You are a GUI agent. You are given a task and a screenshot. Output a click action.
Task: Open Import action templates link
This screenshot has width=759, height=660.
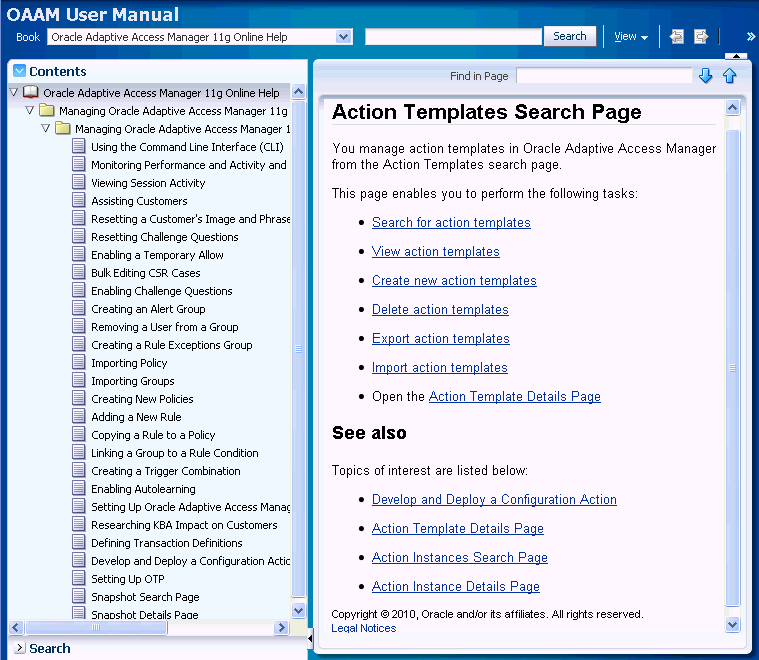440,368
